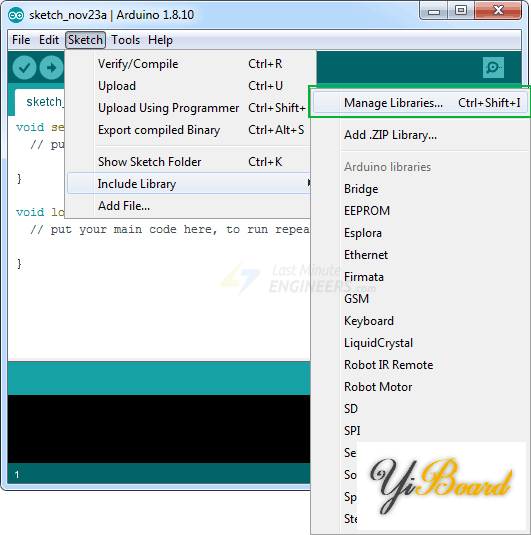This screenshot has width=531, height=535.
Task: Include the Robot Motor library
Action: coord(420,387)
